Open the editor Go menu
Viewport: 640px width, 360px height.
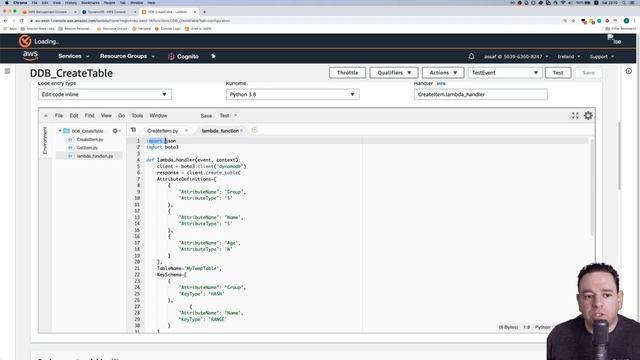(x=121, y=116)
